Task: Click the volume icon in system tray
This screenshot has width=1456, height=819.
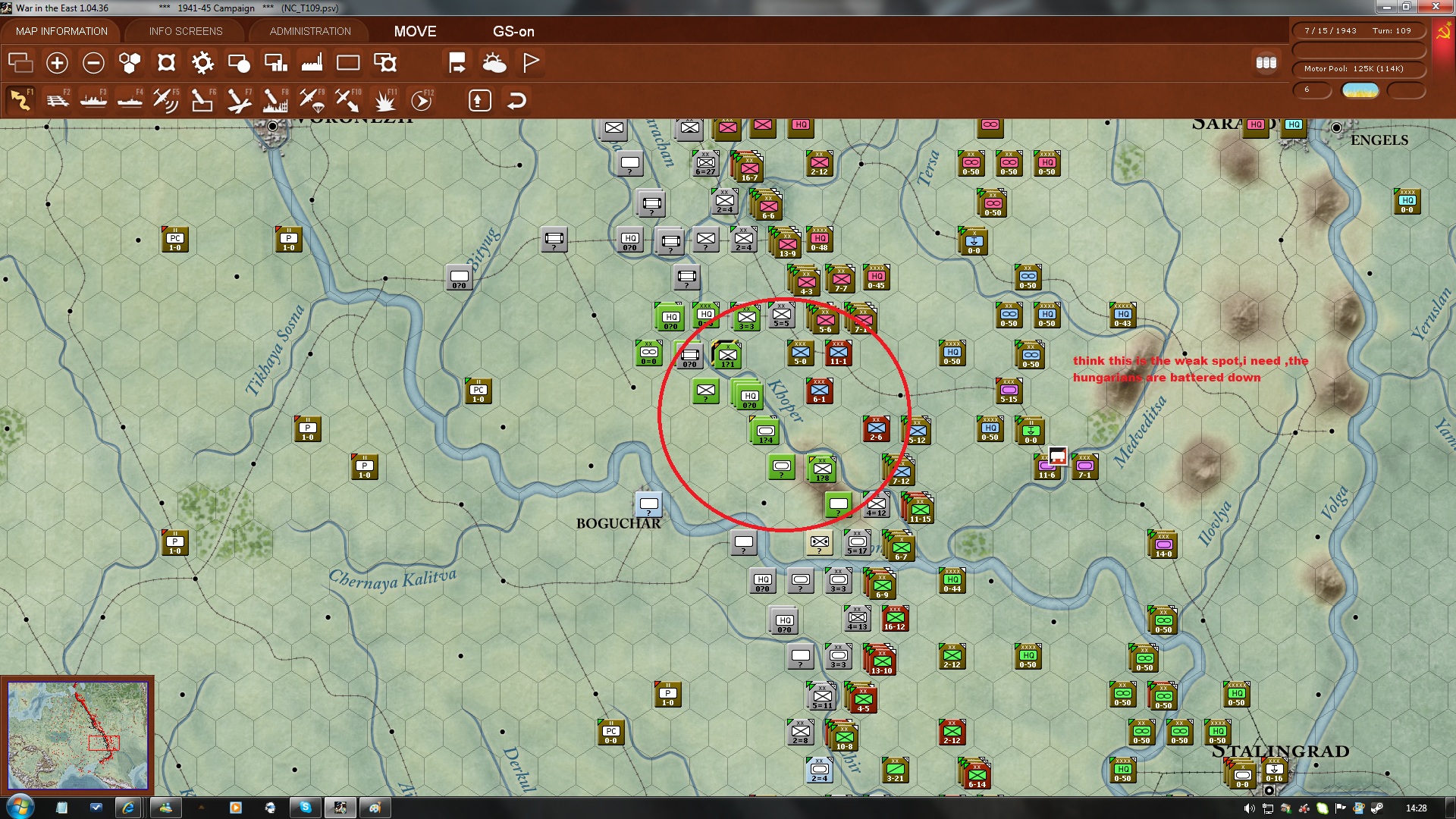Action: [x=1249, y=808]
